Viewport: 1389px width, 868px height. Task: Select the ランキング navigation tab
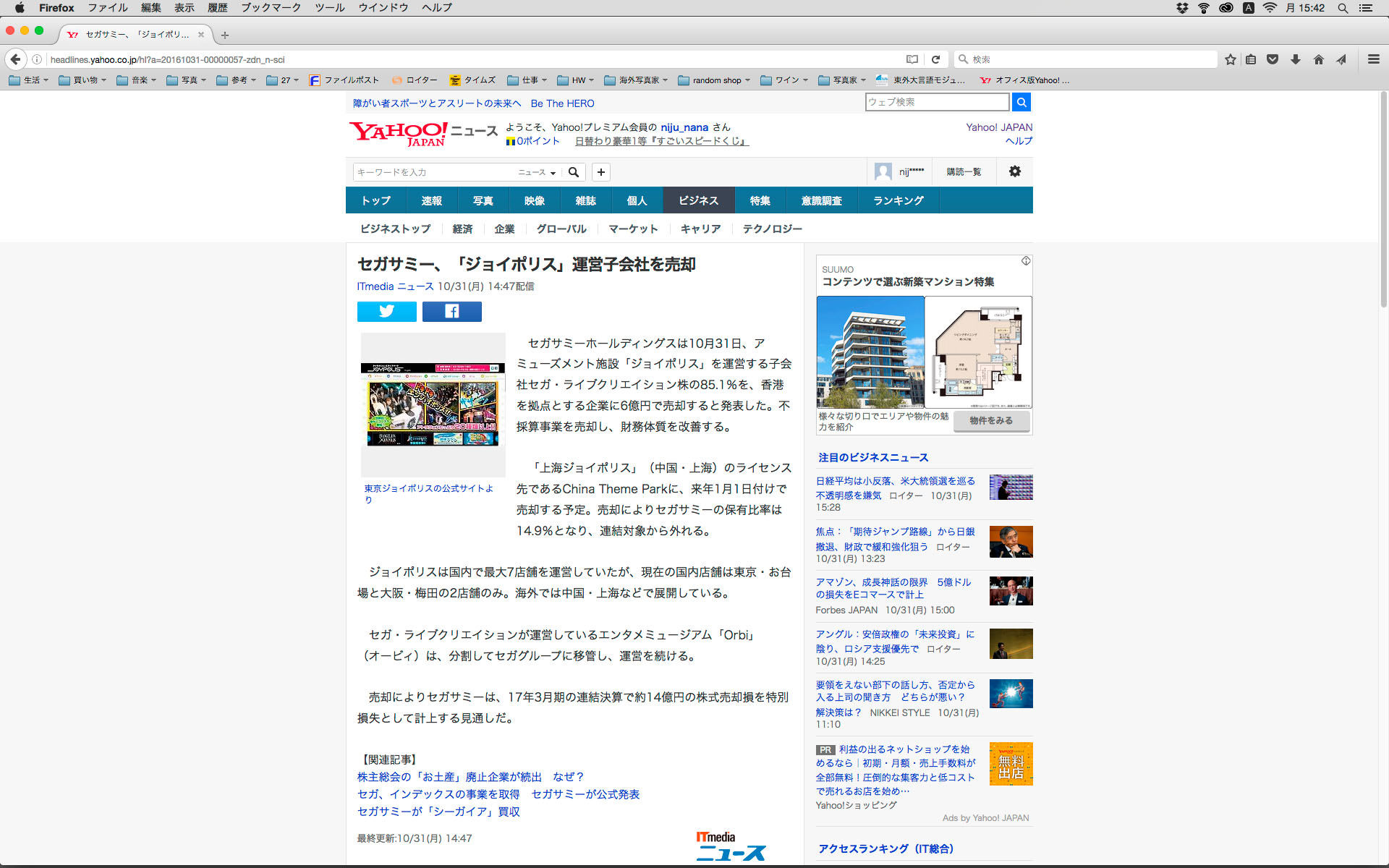click(x=898, y=200)
